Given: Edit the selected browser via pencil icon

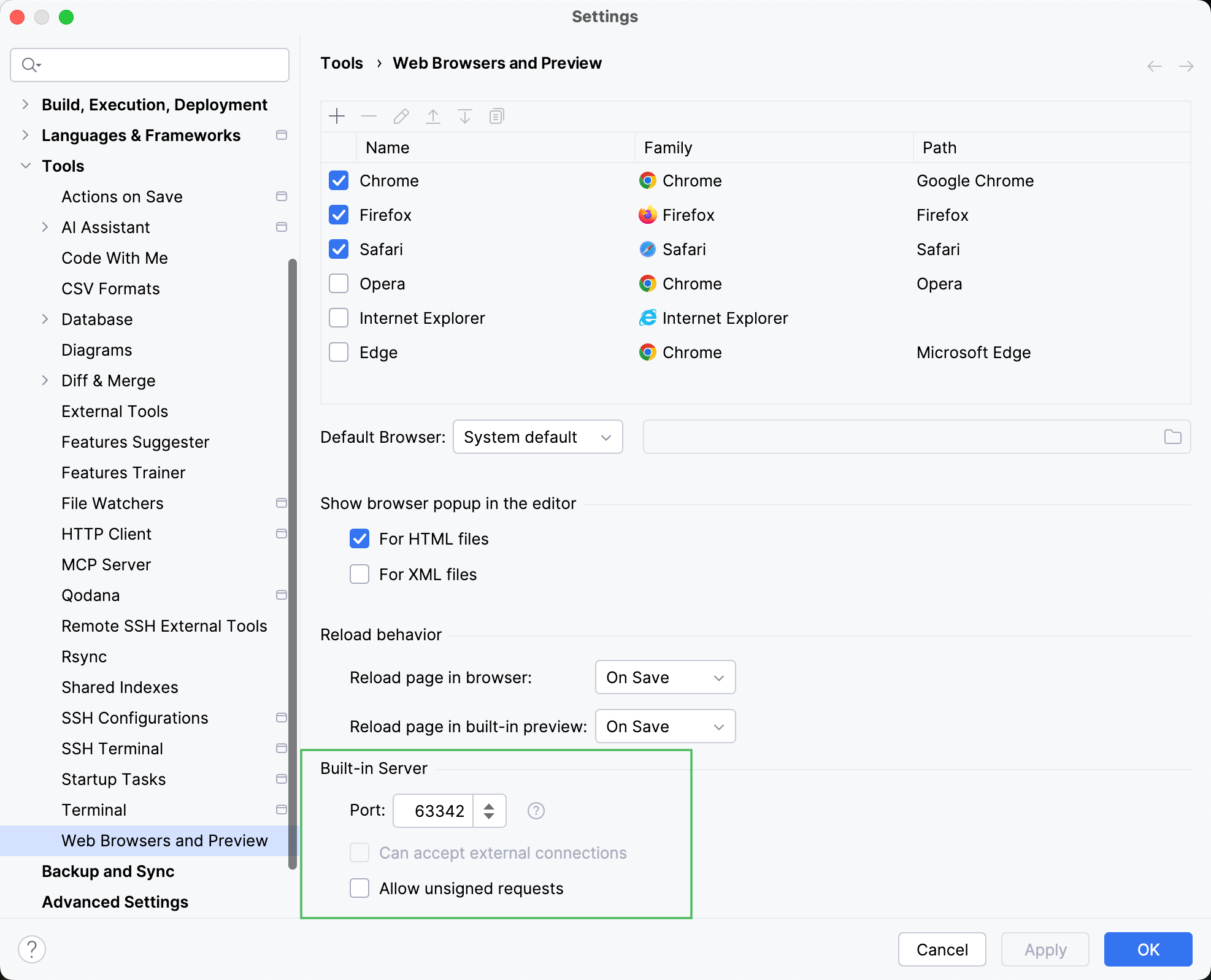Looking at the screenshot, I should (x=401, y=116).
